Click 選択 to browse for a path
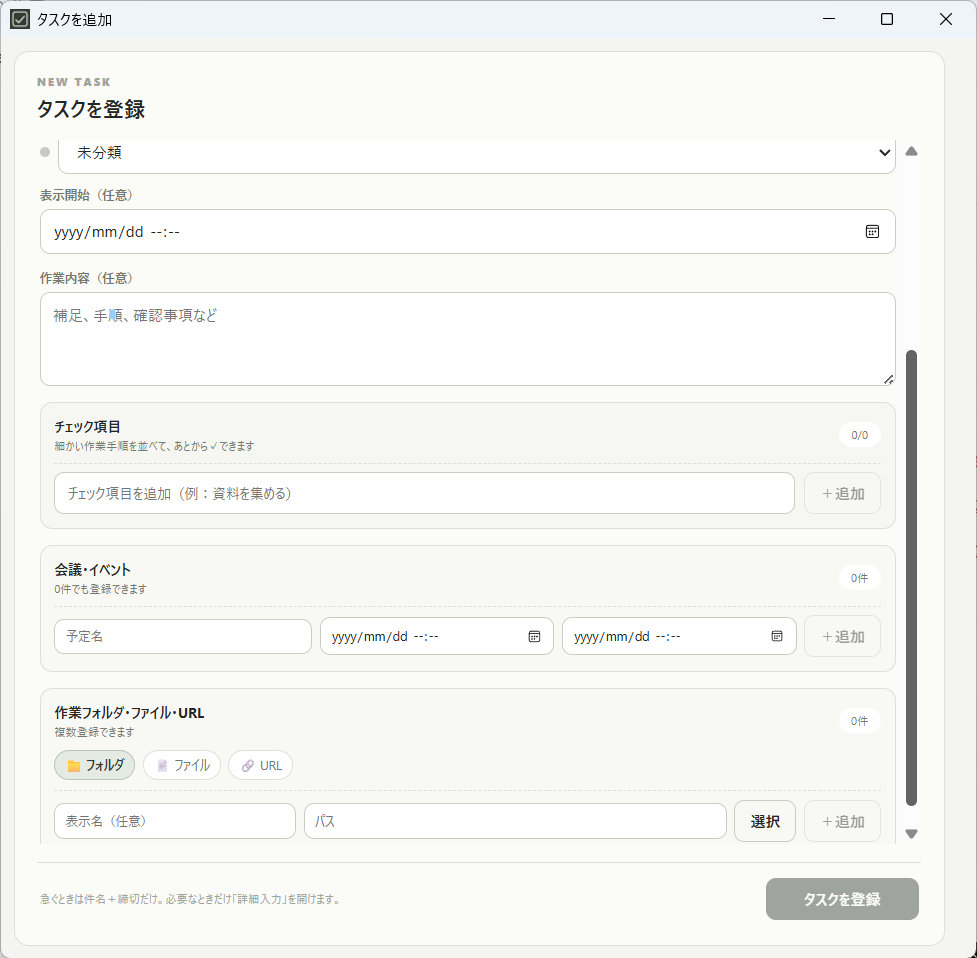This screenshot has width=977, height=958. coord(765,821)
